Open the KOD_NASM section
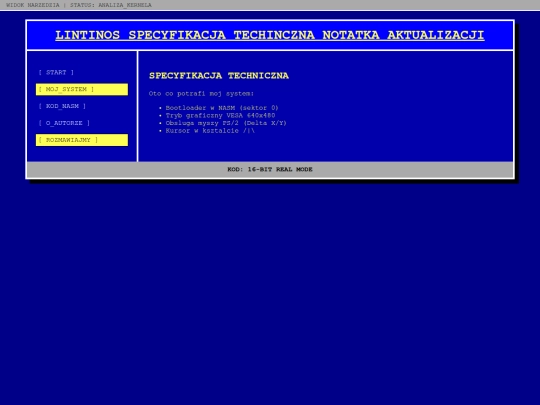Screen dimensions: 540x405 pyautogui.click(x=62, y=106)
